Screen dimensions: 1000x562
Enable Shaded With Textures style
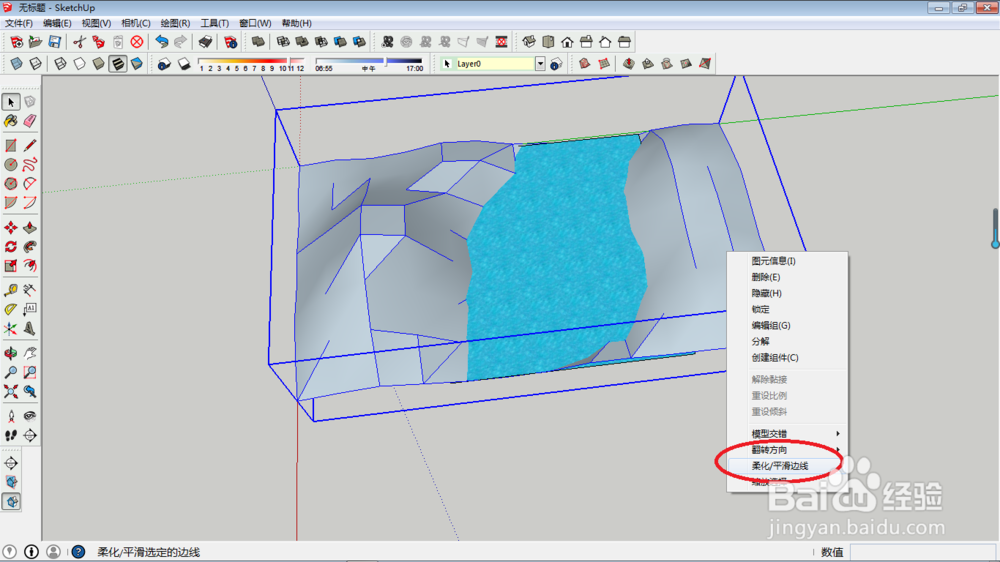pos(117,63)
